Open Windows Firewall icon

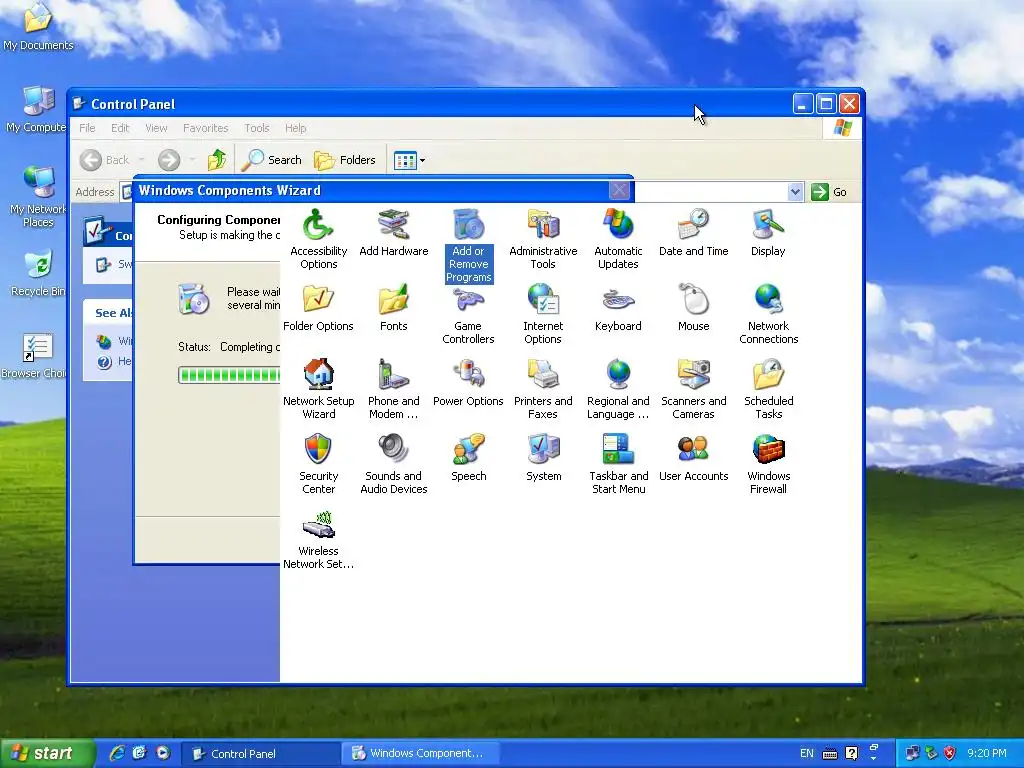(x=768, y=464)
